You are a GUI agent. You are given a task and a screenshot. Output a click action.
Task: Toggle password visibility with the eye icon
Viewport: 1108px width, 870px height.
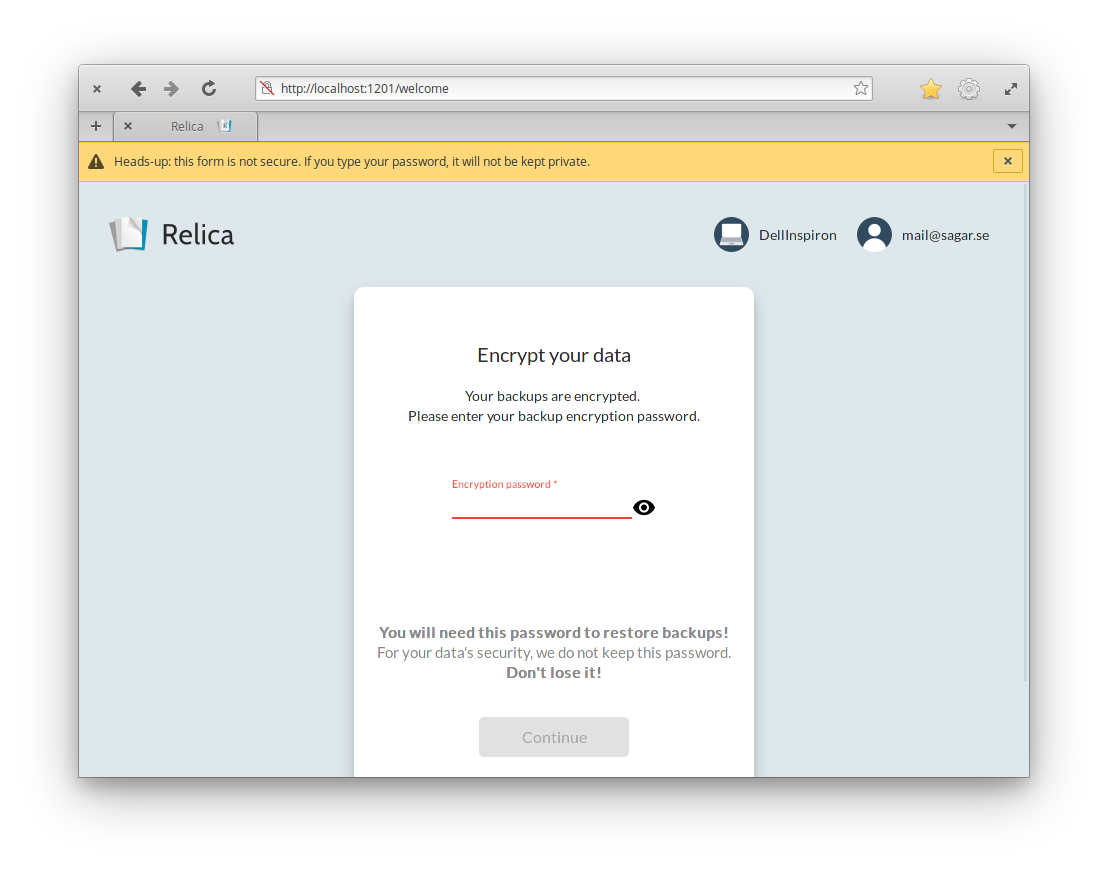point(644,508)
